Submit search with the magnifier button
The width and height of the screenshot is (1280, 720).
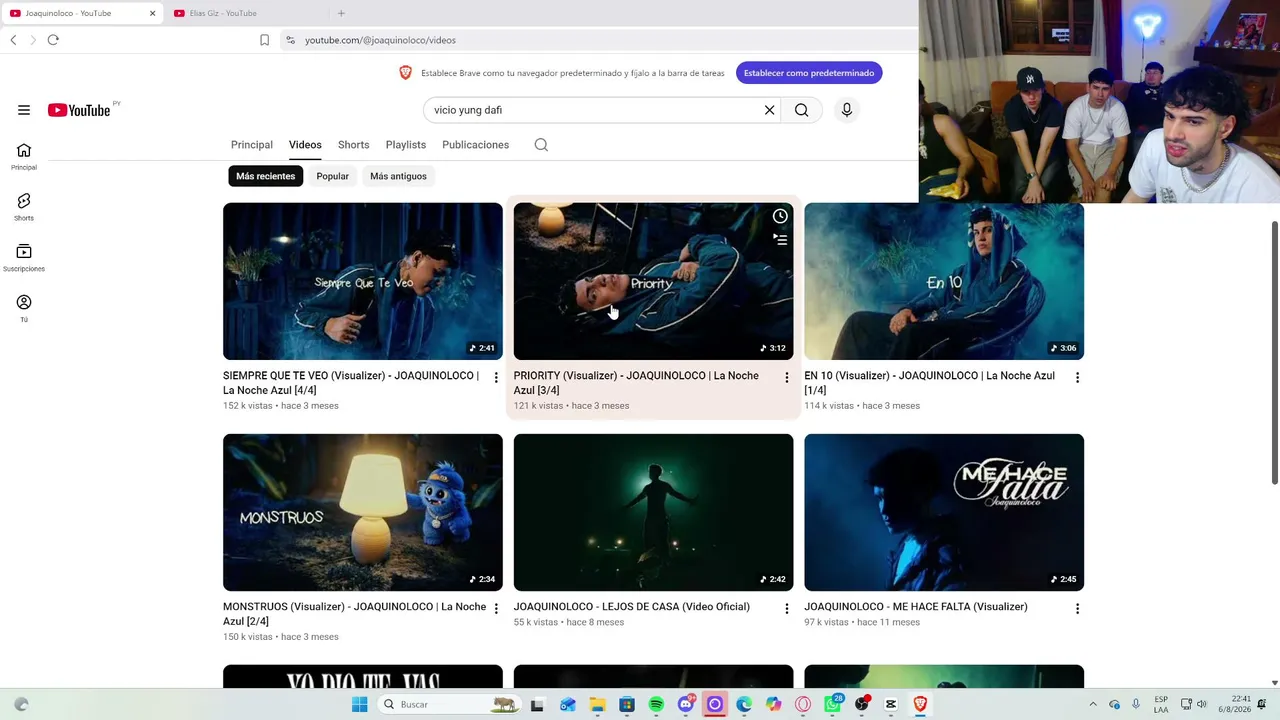click(x=801, y=110)
